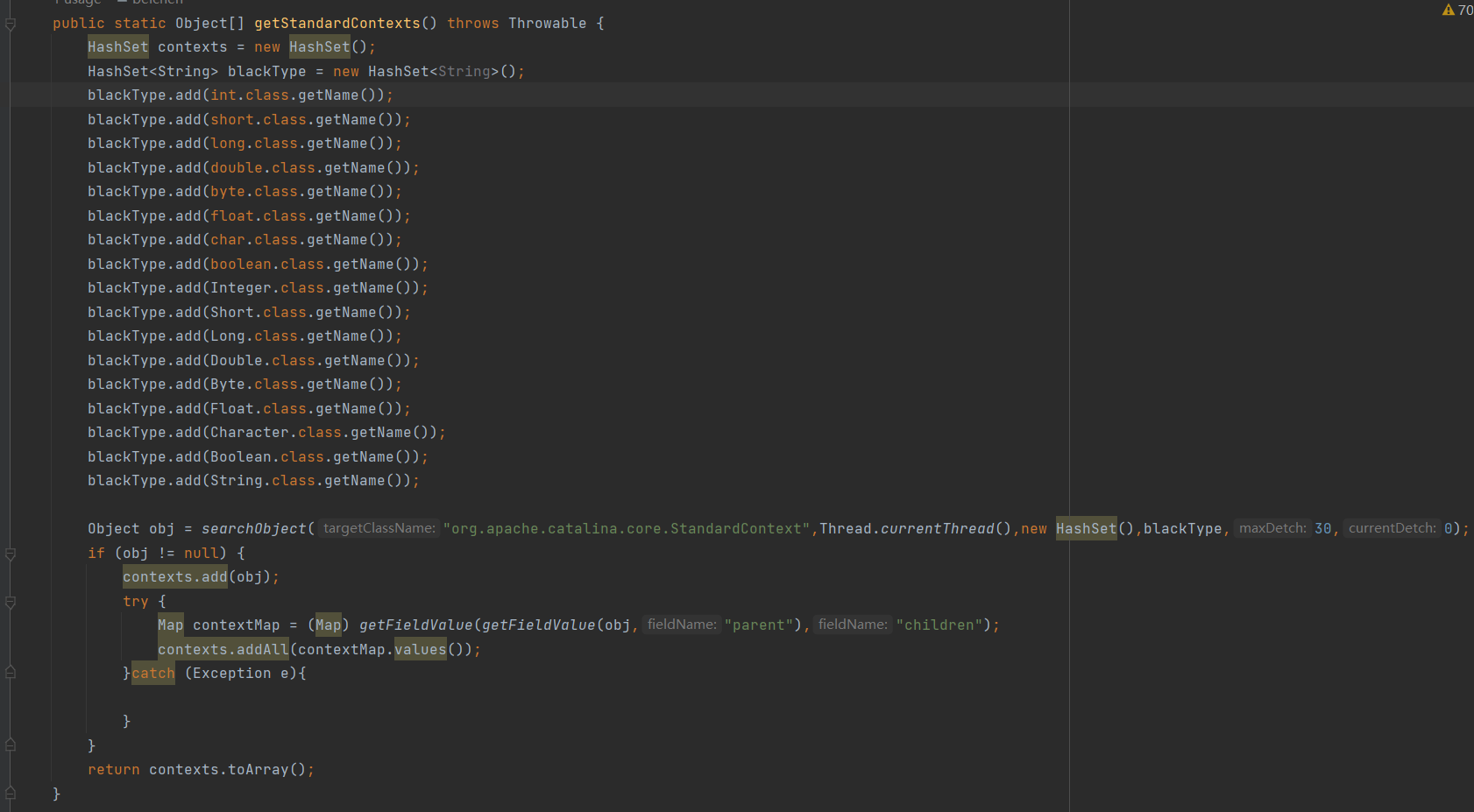Click the String.class line
Screen dimensions: 1474x812
click(253, 481)
